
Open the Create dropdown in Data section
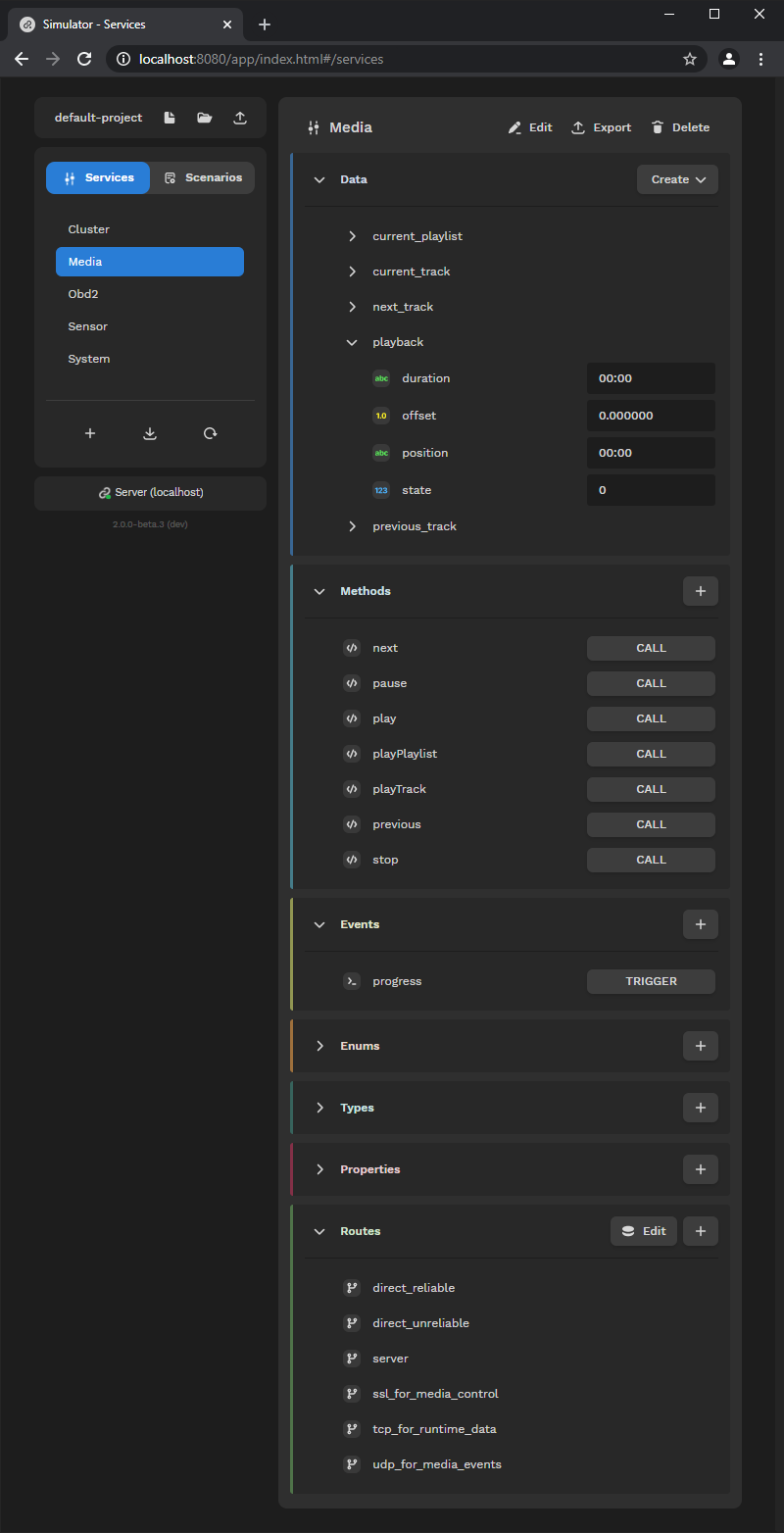677,179
